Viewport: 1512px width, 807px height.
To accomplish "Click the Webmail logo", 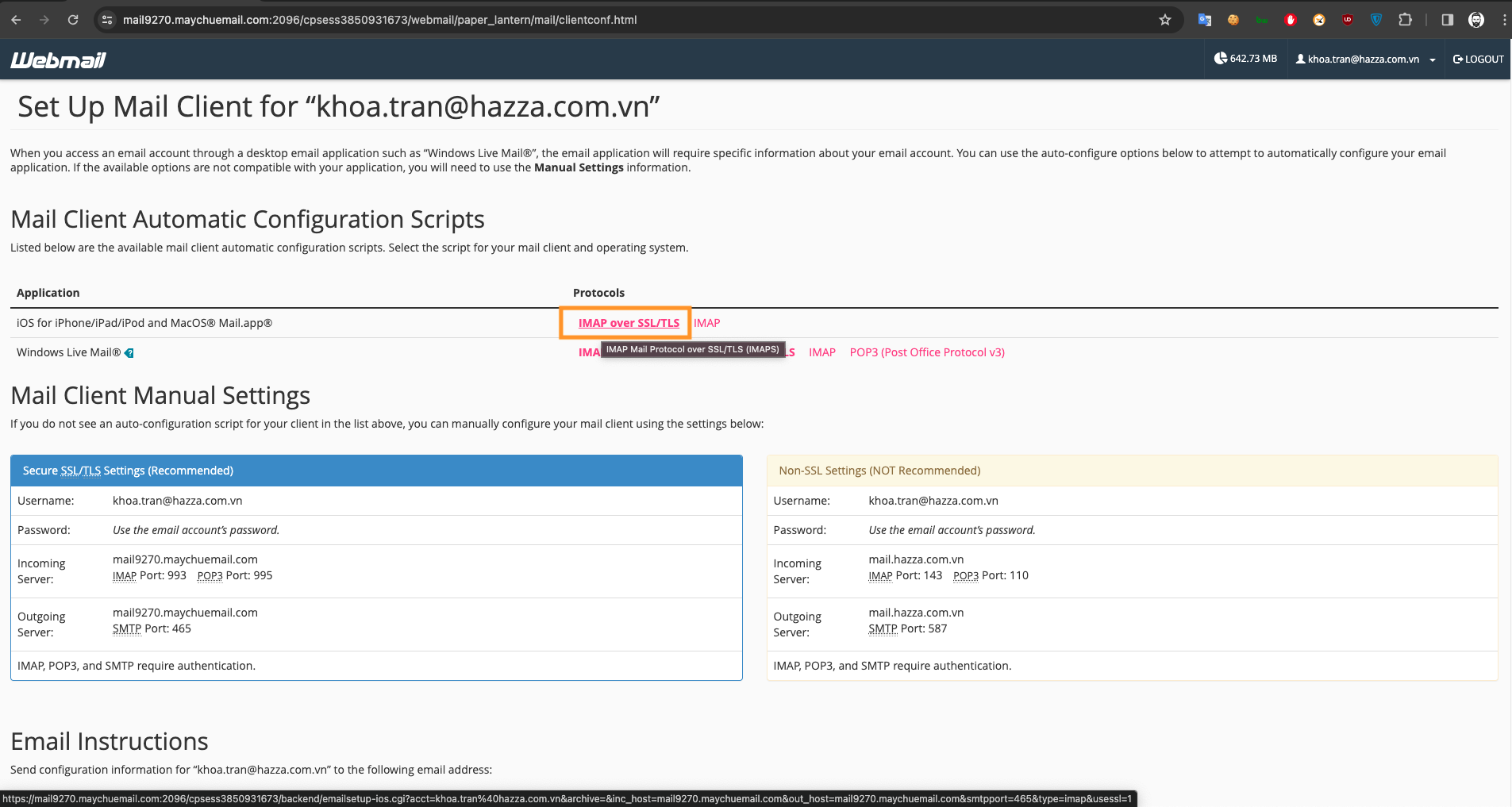I will [56, 59].
